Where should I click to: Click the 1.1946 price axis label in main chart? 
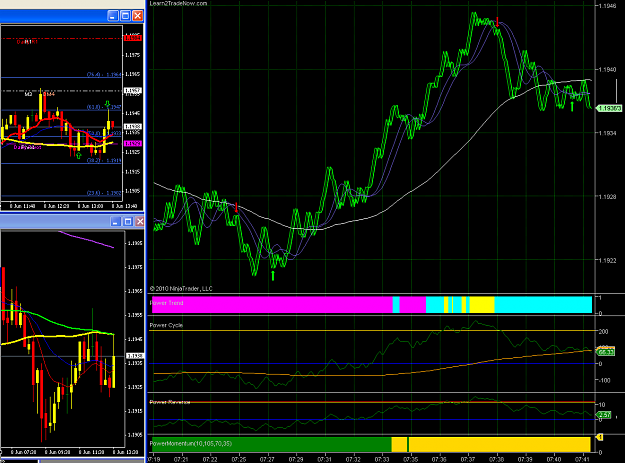coord(607,6)
